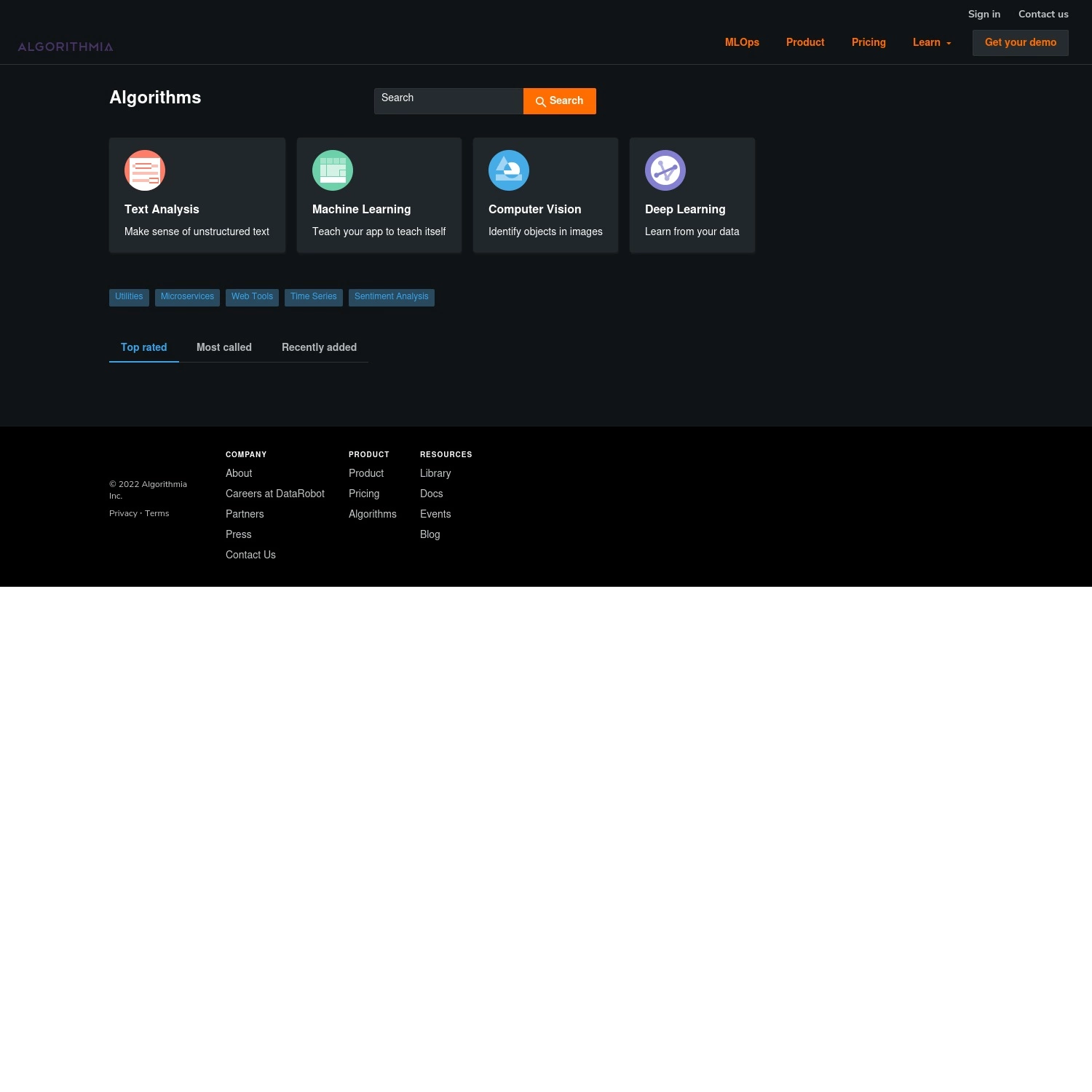
Task: Open the Partners footer link
Action: [x=245, y=514]
